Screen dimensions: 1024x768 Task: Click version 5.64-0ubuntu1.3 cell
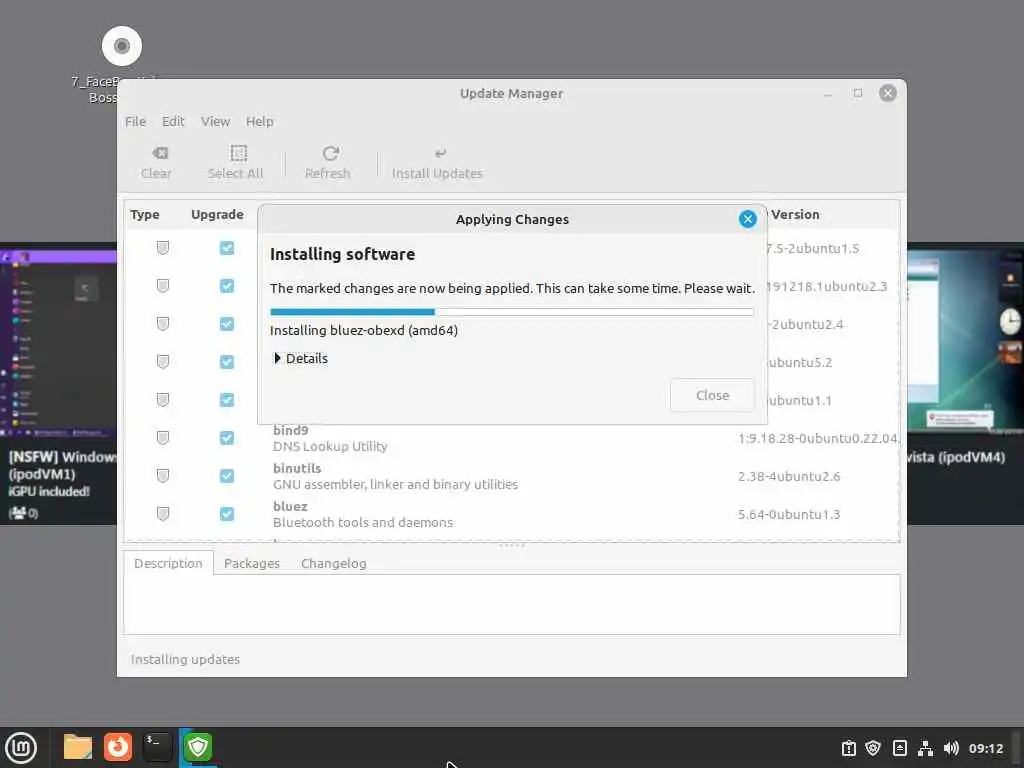789,514
